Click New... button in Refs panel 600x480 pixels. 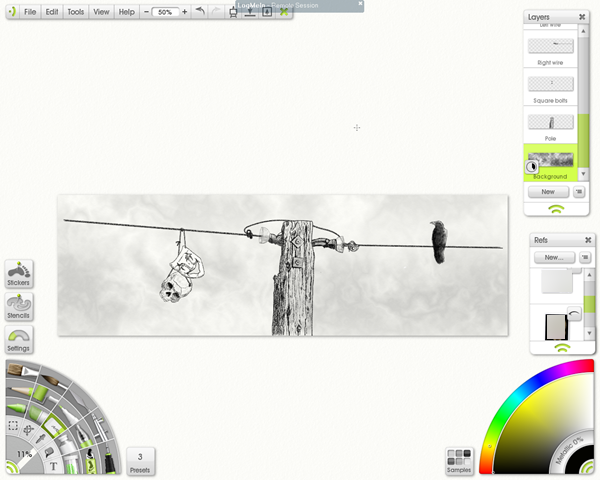click(x=554, y=257)
